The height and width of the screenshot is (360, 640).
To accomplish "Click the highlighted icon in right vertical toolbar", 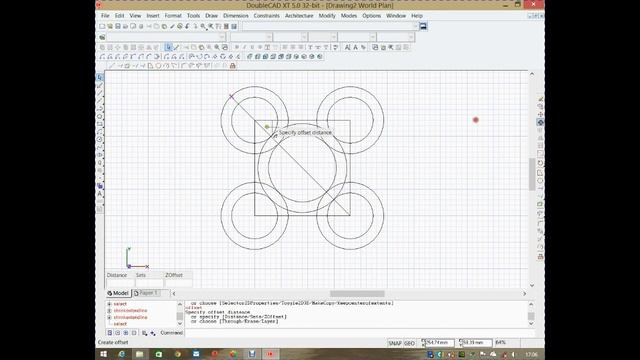I will point(540,122).
